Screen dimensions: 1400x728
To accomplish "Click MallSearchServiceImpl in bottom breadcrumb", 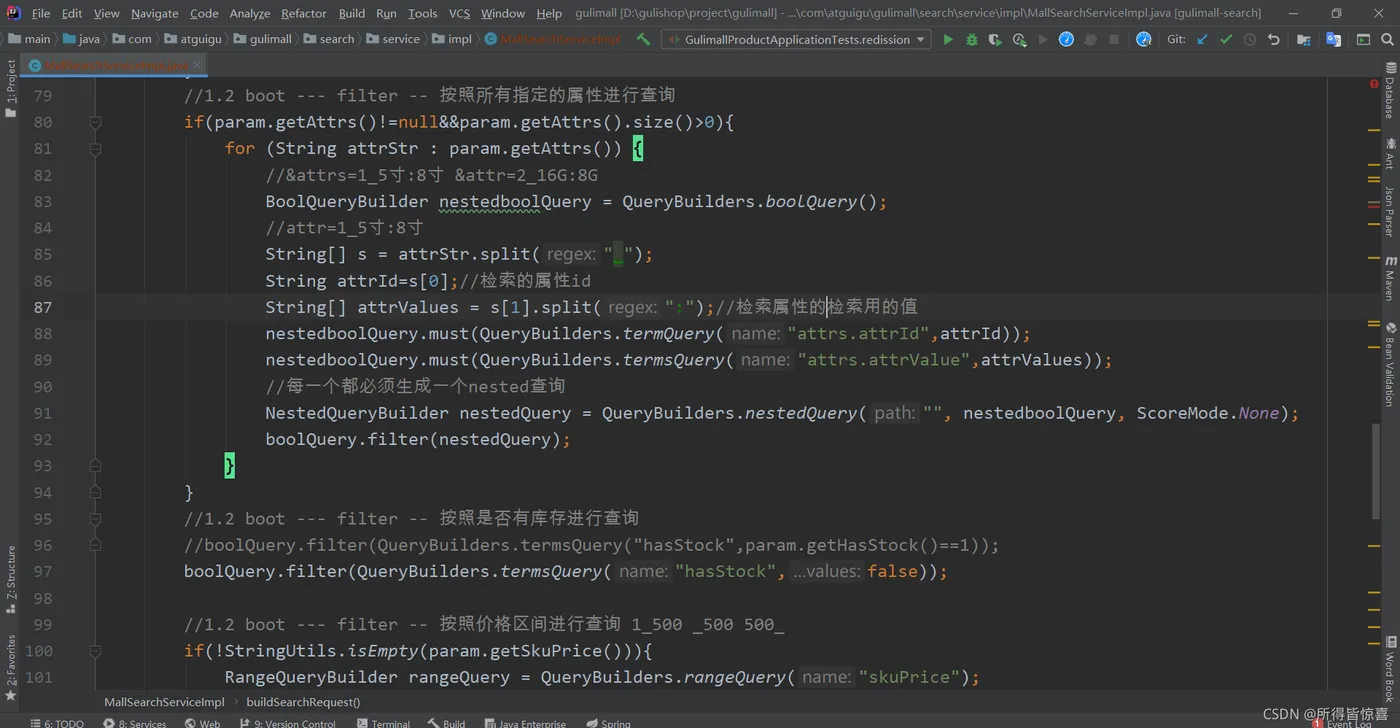I will point(164,702).
